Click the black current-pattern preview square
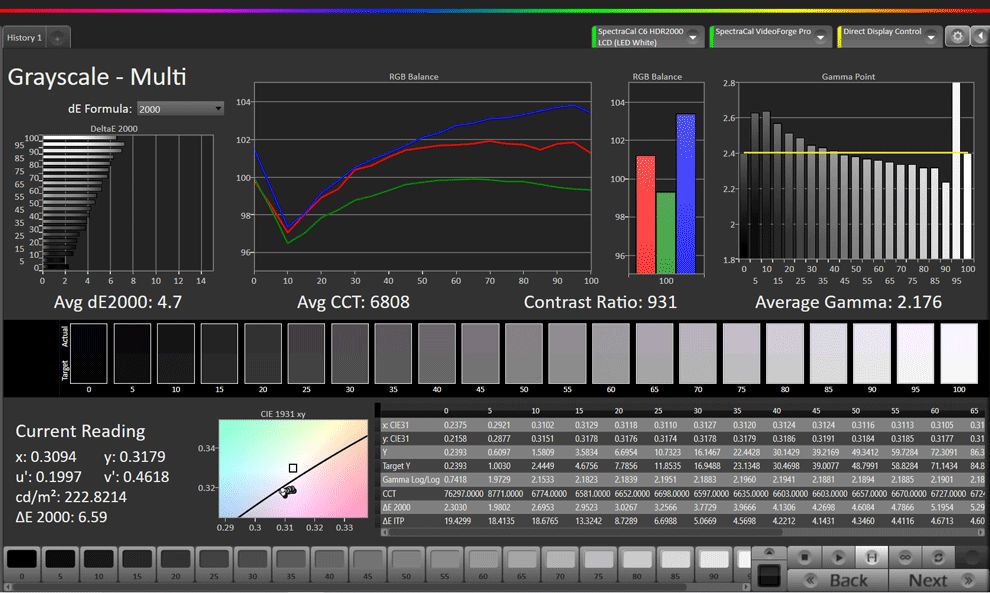The image size is (990, 593). pyautogui.click(x=769, y=575)
